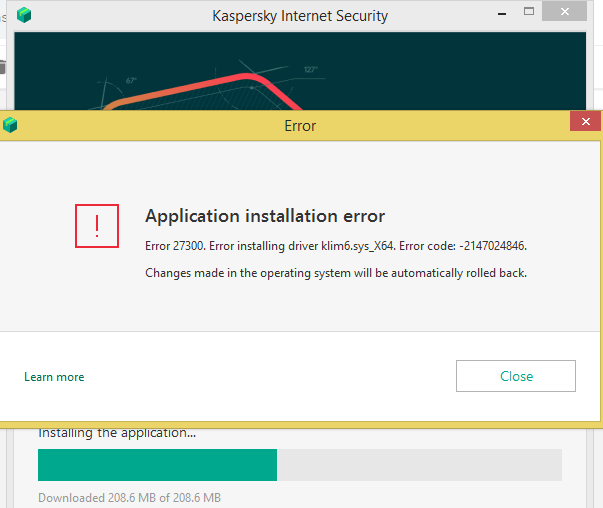The image size is (603, 508).
Task: Click the Kaspersky logo in main title bar
Action: coord(24,15)
